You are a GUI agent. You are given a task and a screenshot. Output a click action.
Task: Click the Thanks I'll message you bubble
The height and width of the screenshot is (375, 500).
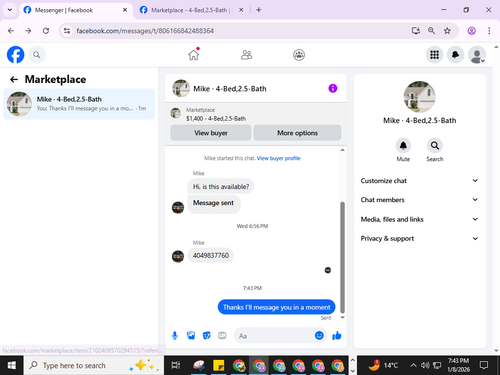[277, 307]
